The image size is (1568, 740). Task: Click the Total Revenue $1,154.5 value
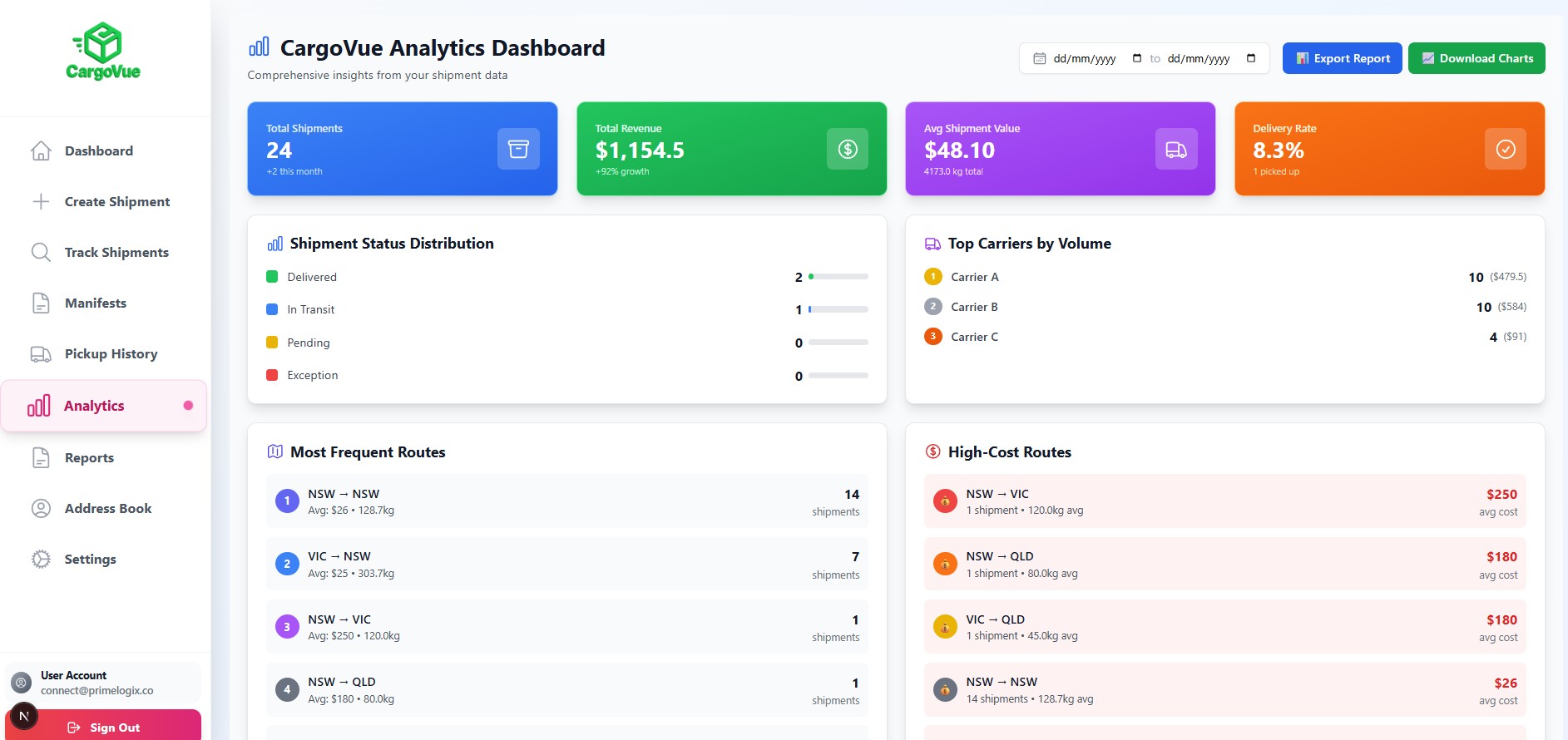pyautogui.click(x=640, y=150)
